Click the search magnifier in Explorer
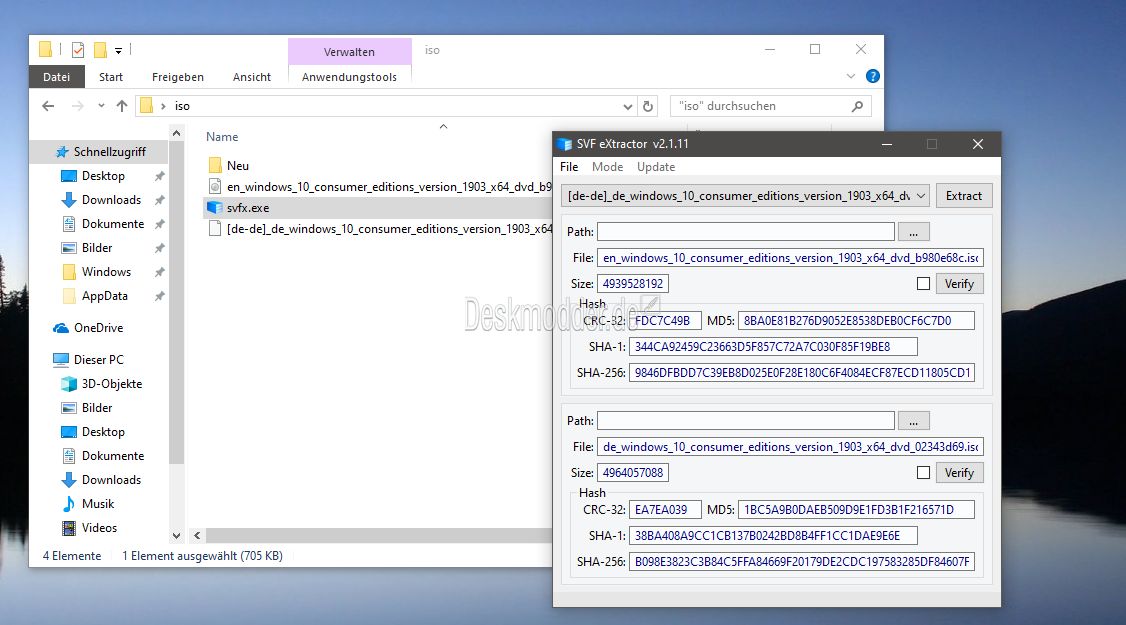Image resolution: width=1126 pixels, height=625 pixels. tap(857, 106)
